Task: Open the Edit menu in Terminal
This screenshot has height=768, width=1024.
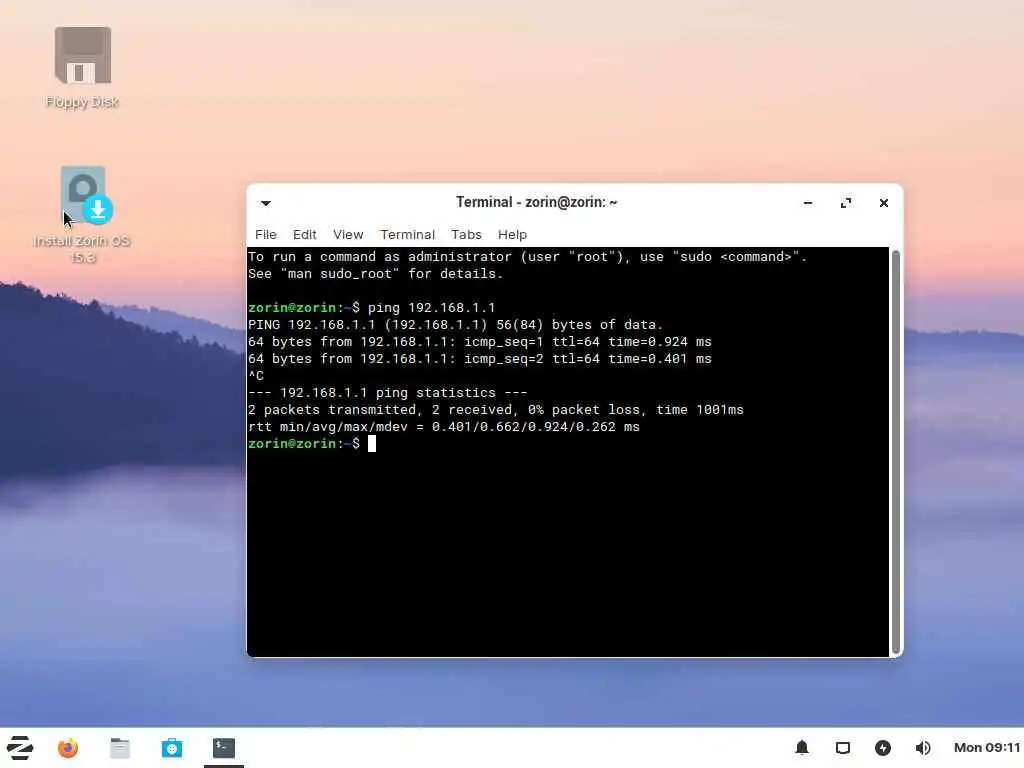Action: 304,234
